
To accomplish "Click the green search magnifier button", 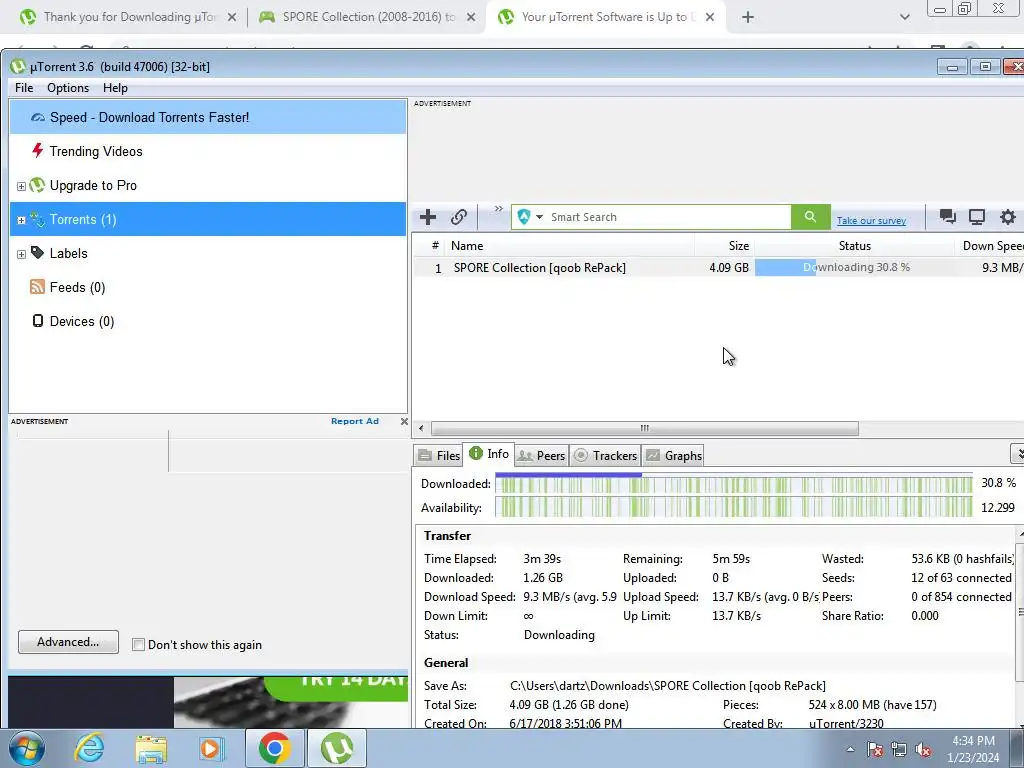I will click(810, 217).
